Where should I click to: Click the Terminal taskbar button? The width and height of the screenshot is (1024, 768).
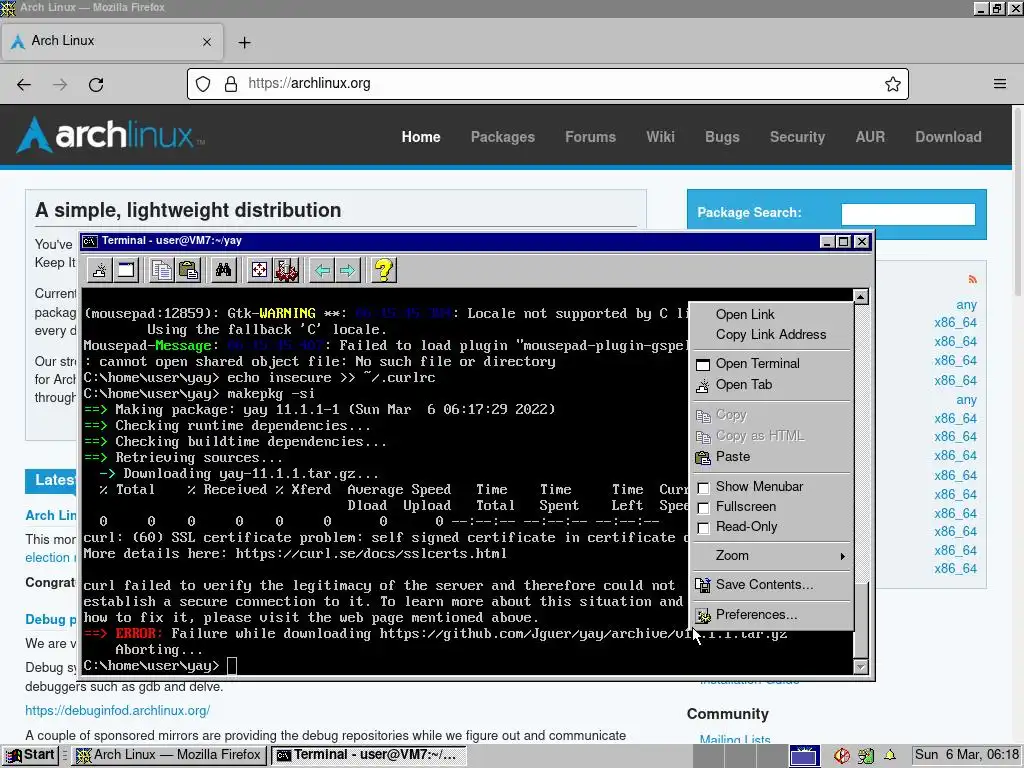368,755
